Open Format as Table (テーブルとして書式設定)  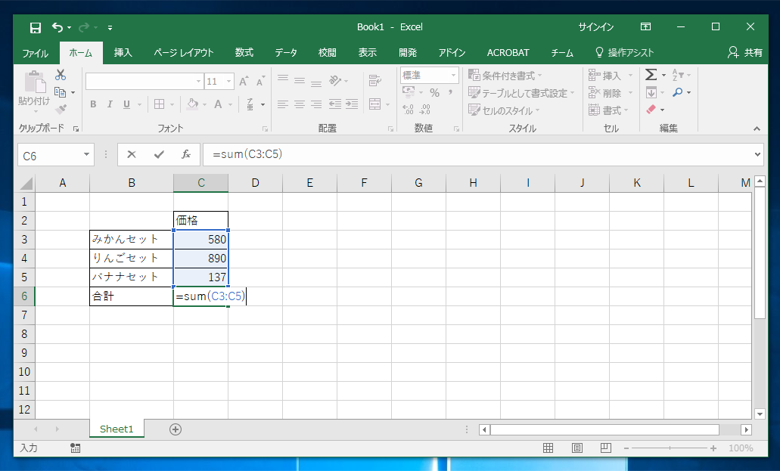[x=521, y=93]
